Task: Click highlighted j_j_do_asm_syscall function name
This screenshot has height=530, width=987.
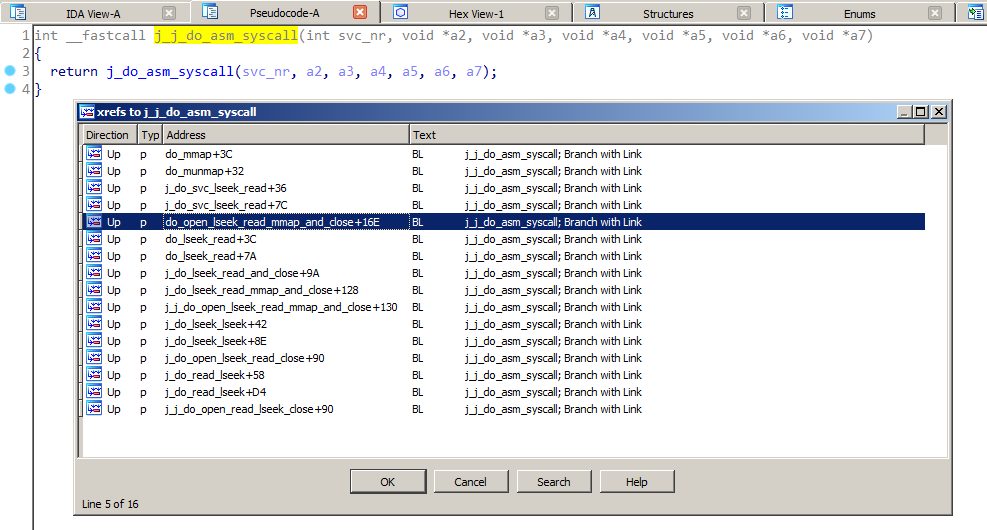Action: (x=226, y=36)
